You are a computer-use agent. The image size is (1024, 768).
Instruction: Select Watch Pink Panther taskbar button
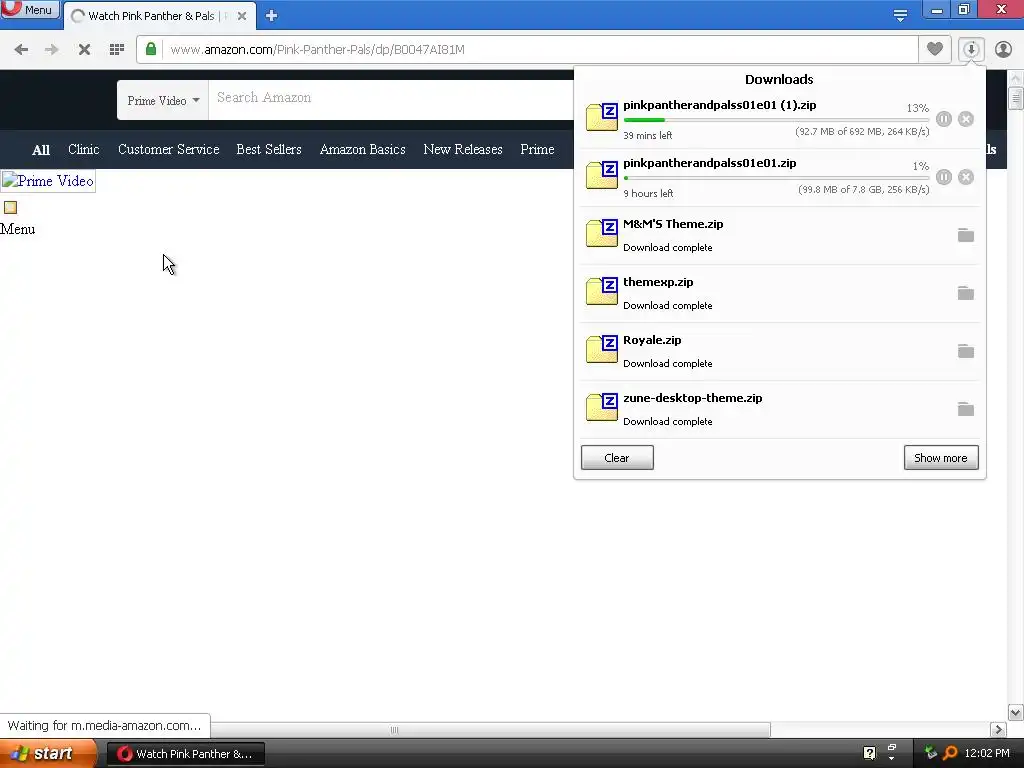[186, 754]
